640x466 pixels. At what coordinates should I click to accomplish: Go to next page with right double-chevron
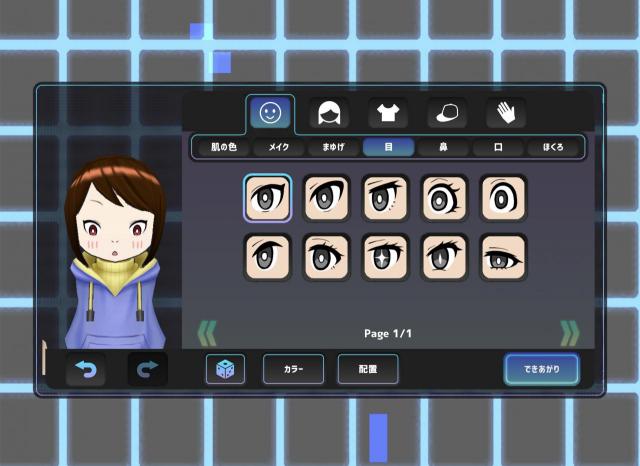coord(570,334)
